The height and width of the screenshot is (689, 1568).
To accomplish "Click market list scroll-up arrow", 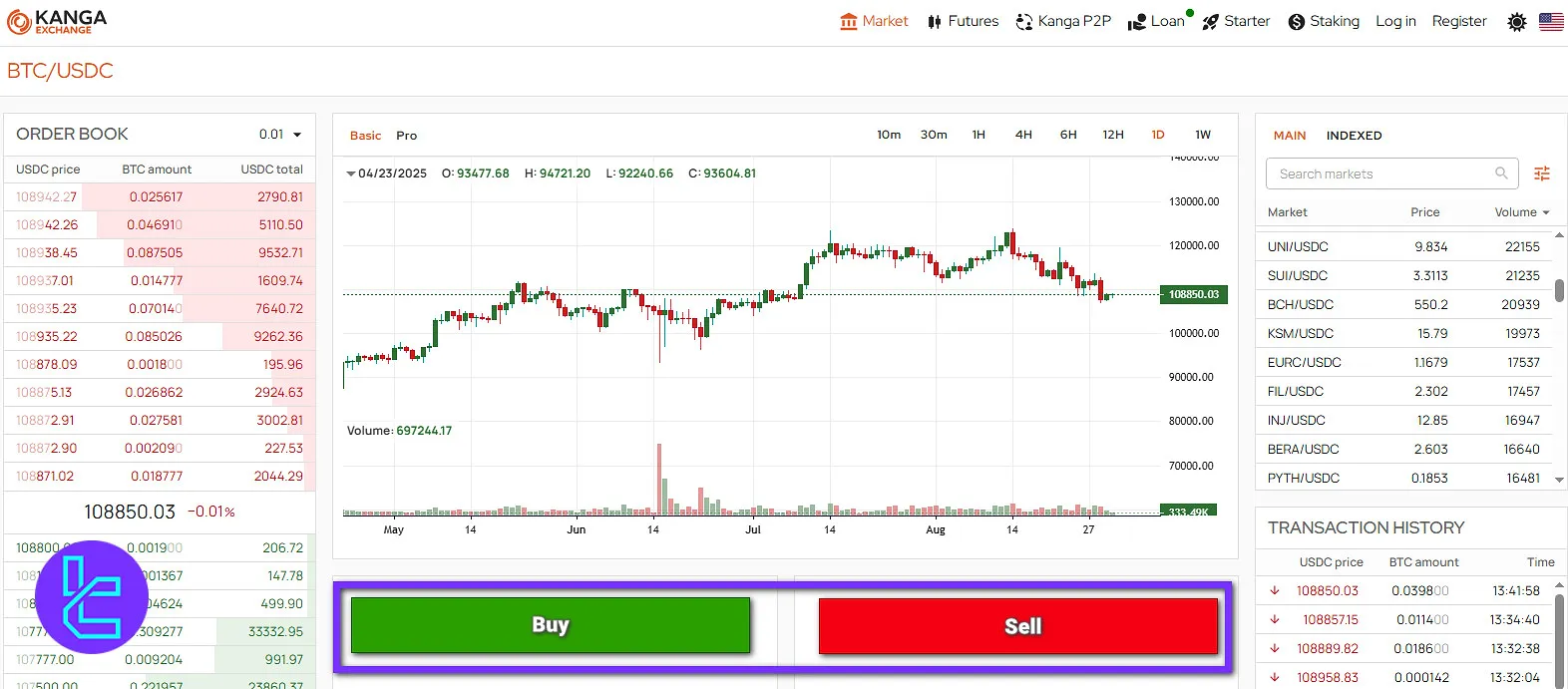I will (1559, 235).
